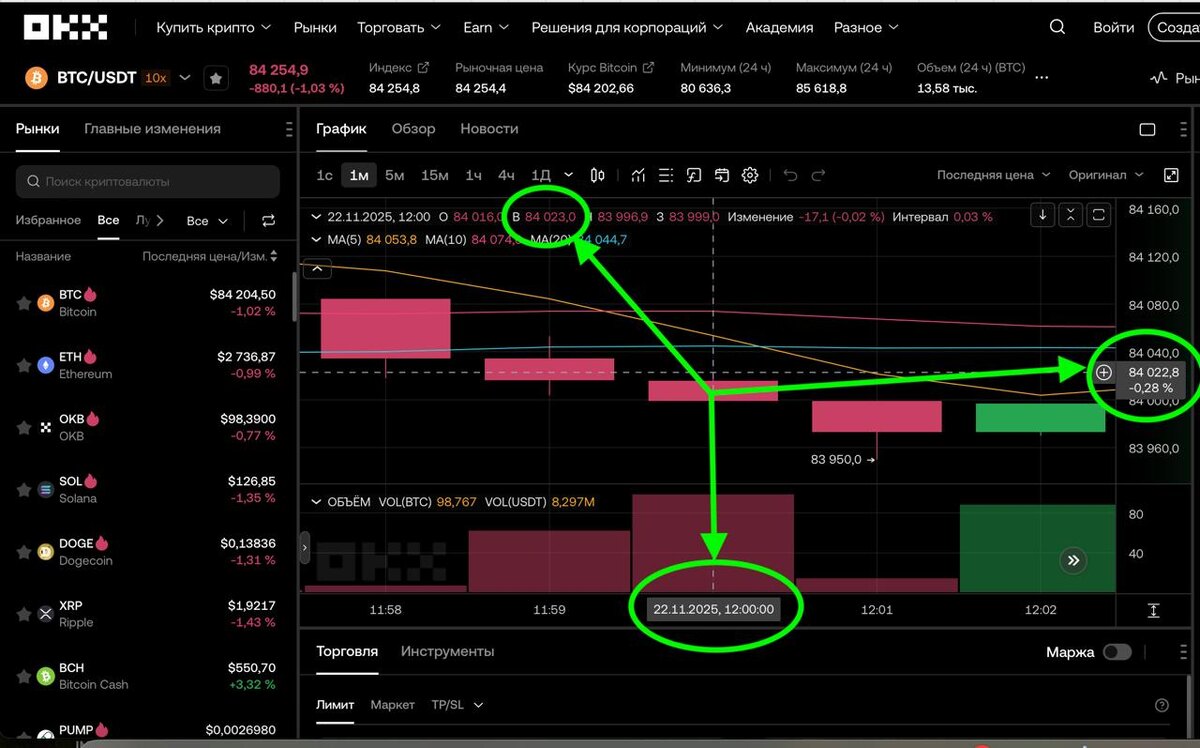The height and width of the screenshot is (748, 1200).
Task: Select 1ч timeframe
Action: pyautogui.click(x=473, y=175)
